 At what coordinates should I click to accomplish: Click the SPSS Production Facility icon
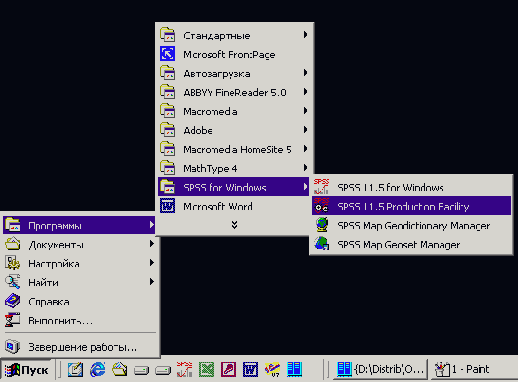[321, 206]
